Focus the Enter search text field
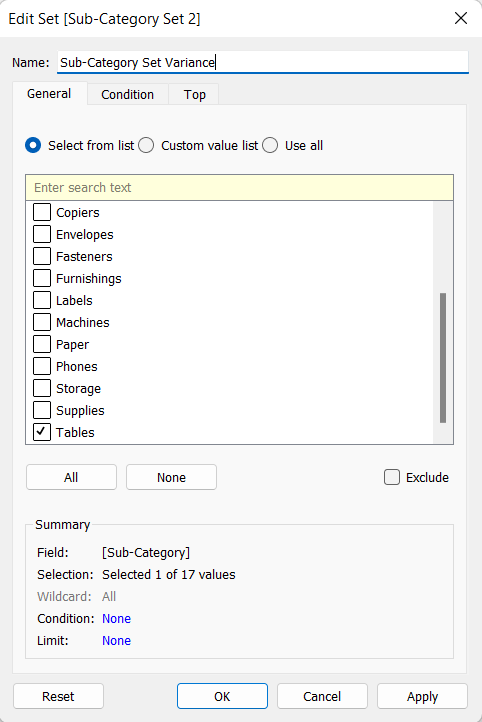The width and height of the screenshot is (482, 722). point(239,187)
